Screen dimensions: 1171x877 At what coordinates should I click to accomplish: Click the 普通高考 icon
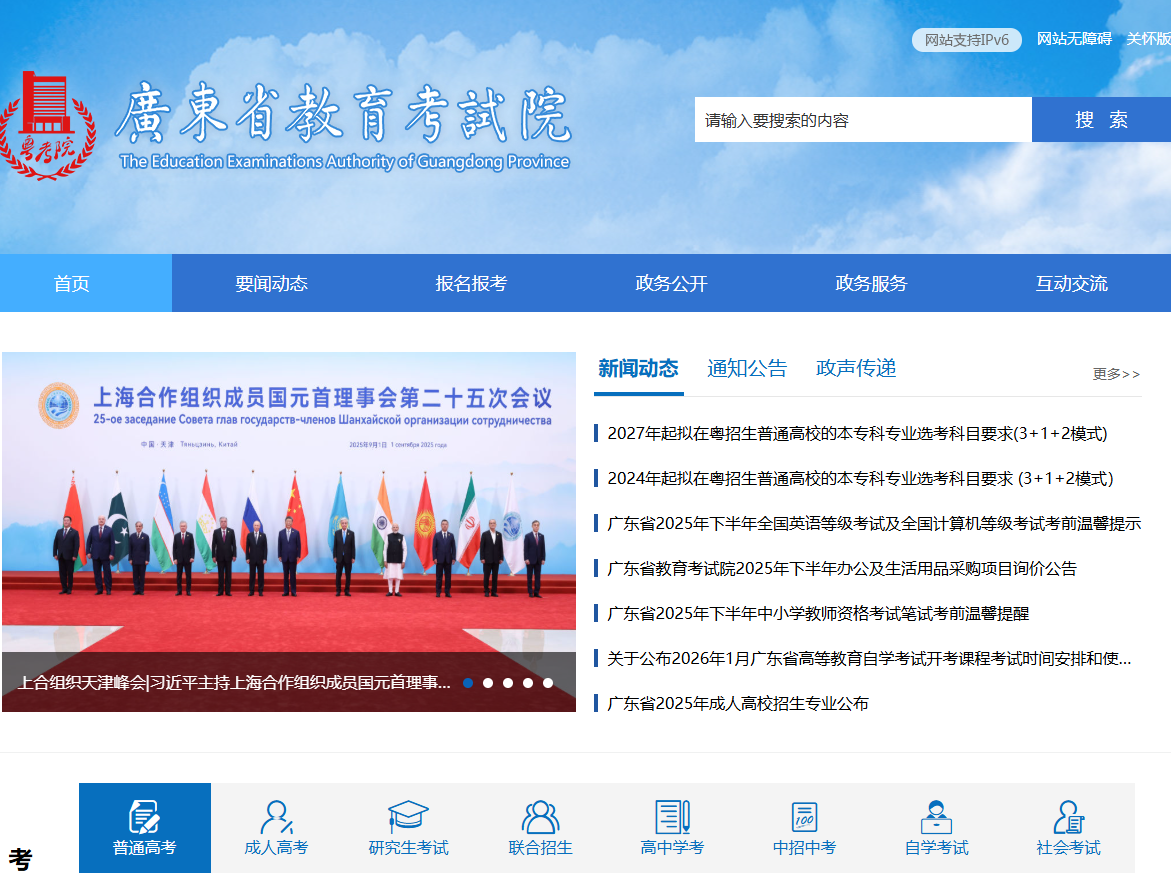[144, 817]
